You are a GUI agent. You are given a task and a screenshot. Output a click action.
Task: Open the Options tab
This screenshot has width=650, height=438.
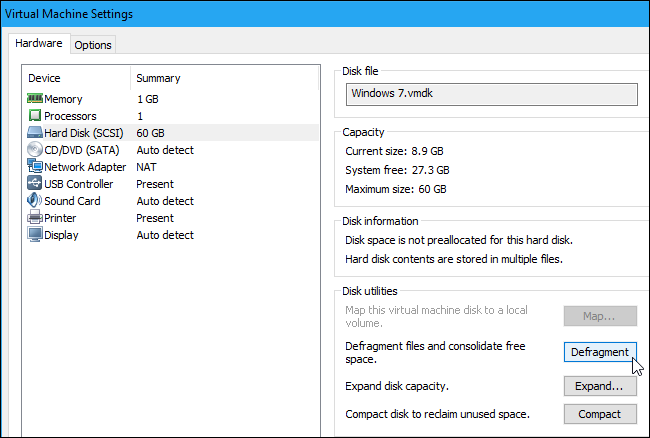tap(93, 45)
